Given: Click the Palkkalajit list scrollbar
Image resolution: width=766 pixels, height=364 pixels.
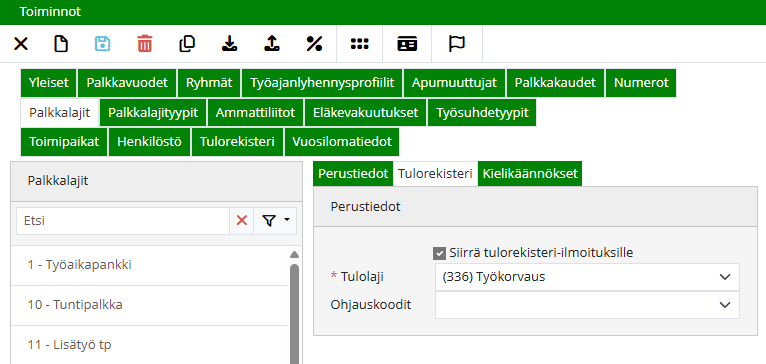Looking at the screenshot, I should [x=294, y=313].
